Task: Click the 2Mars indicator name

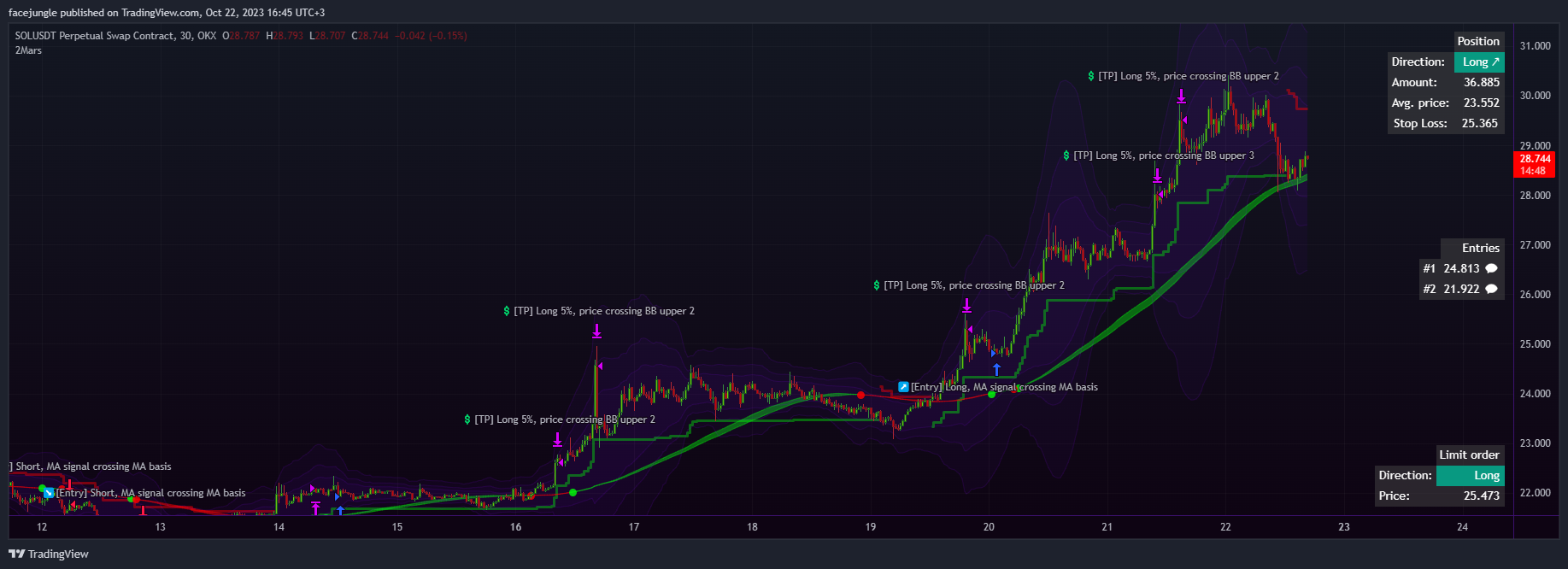Action: 28,50
